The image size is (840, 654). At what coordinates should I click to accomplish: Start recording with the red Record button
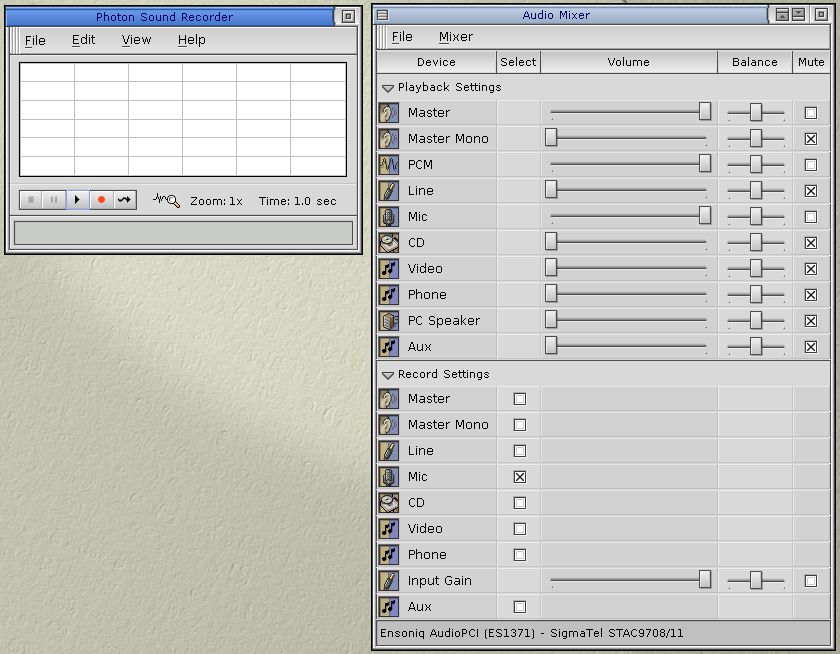tap(101, 200)
